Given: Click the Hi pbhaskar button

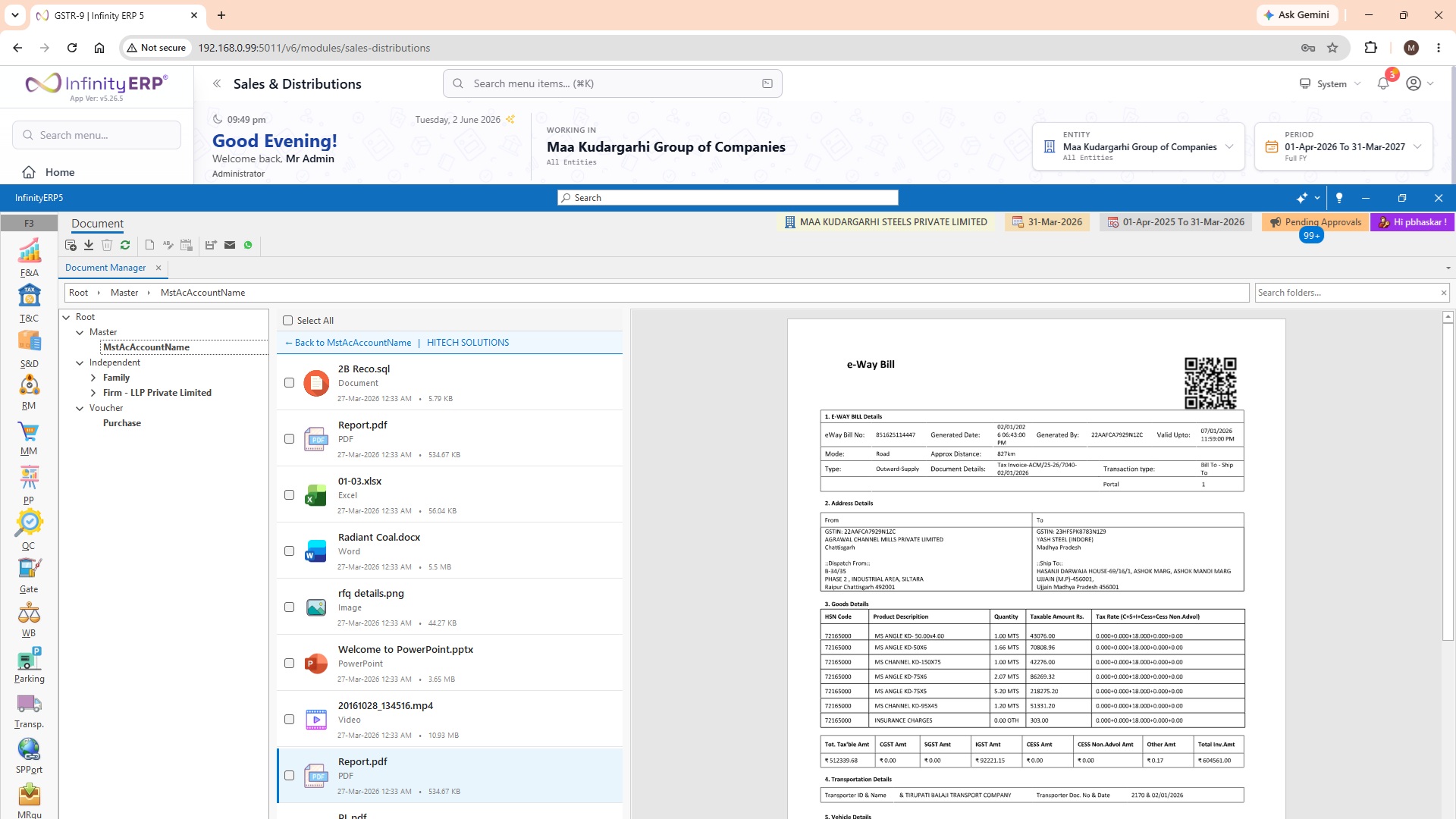Looking at the screenshot, I should tap(1413, 222).
